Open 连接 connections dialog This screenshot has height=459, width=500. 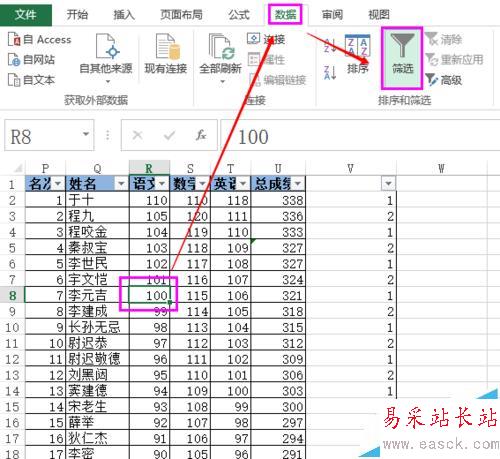point(266,39)
